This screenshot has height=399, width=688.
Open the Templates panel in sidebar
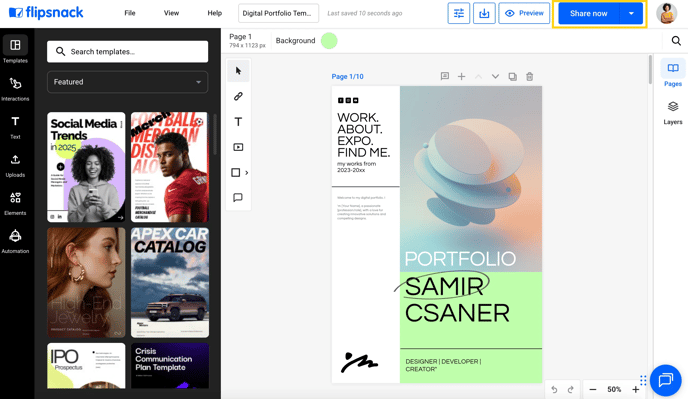coord(15,50)
